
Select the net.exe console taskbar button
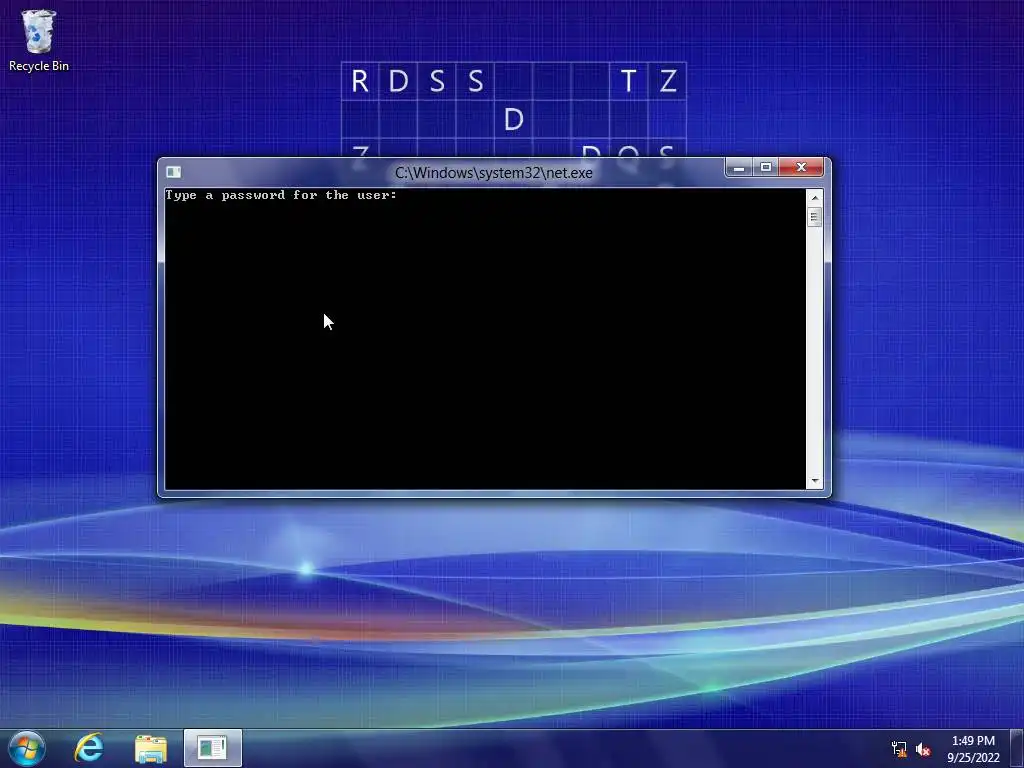pyautogui.click(x=213, y=748)
